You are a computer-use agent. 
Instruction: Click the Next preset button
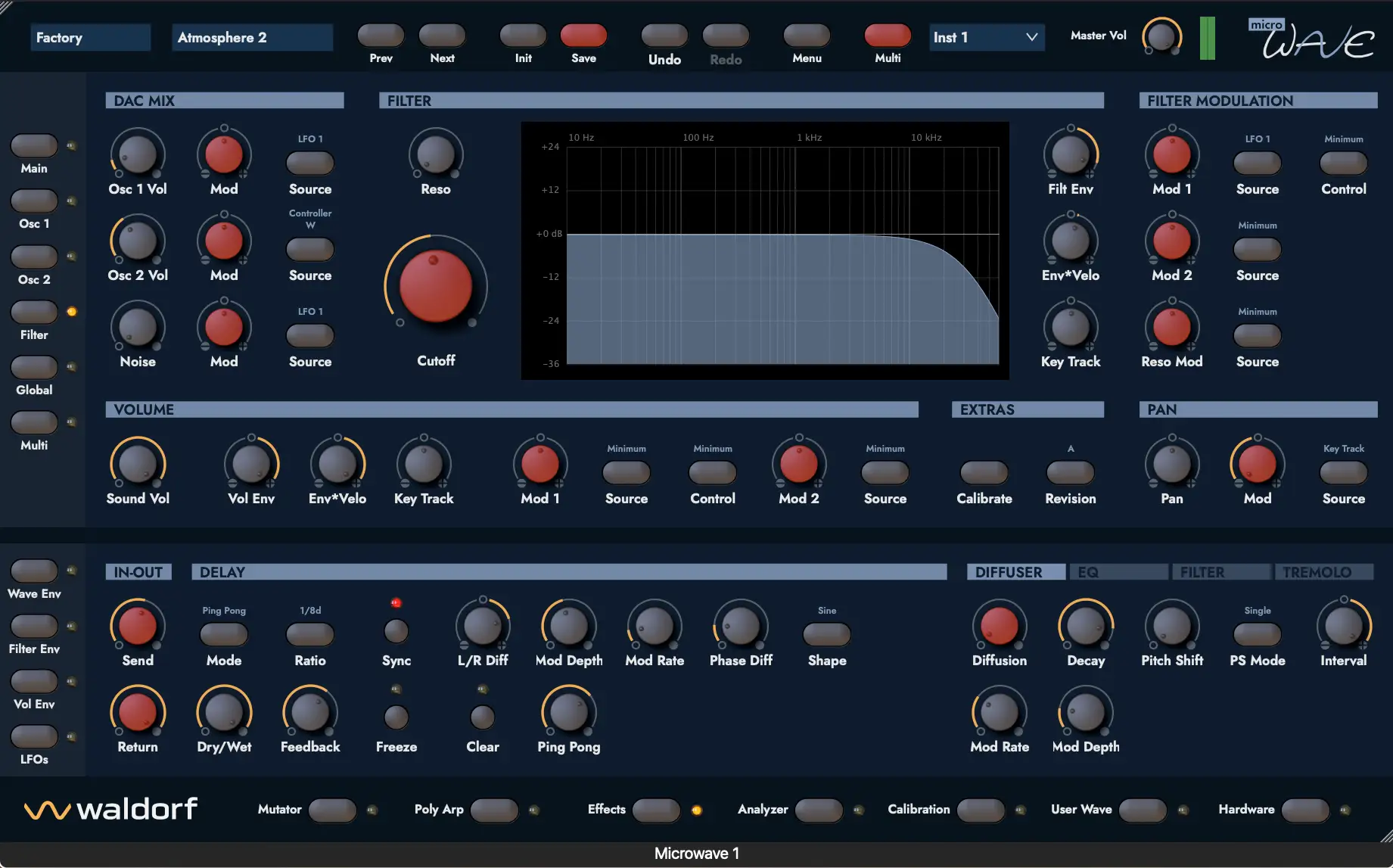pyautogui.click(x=442, y=35)
